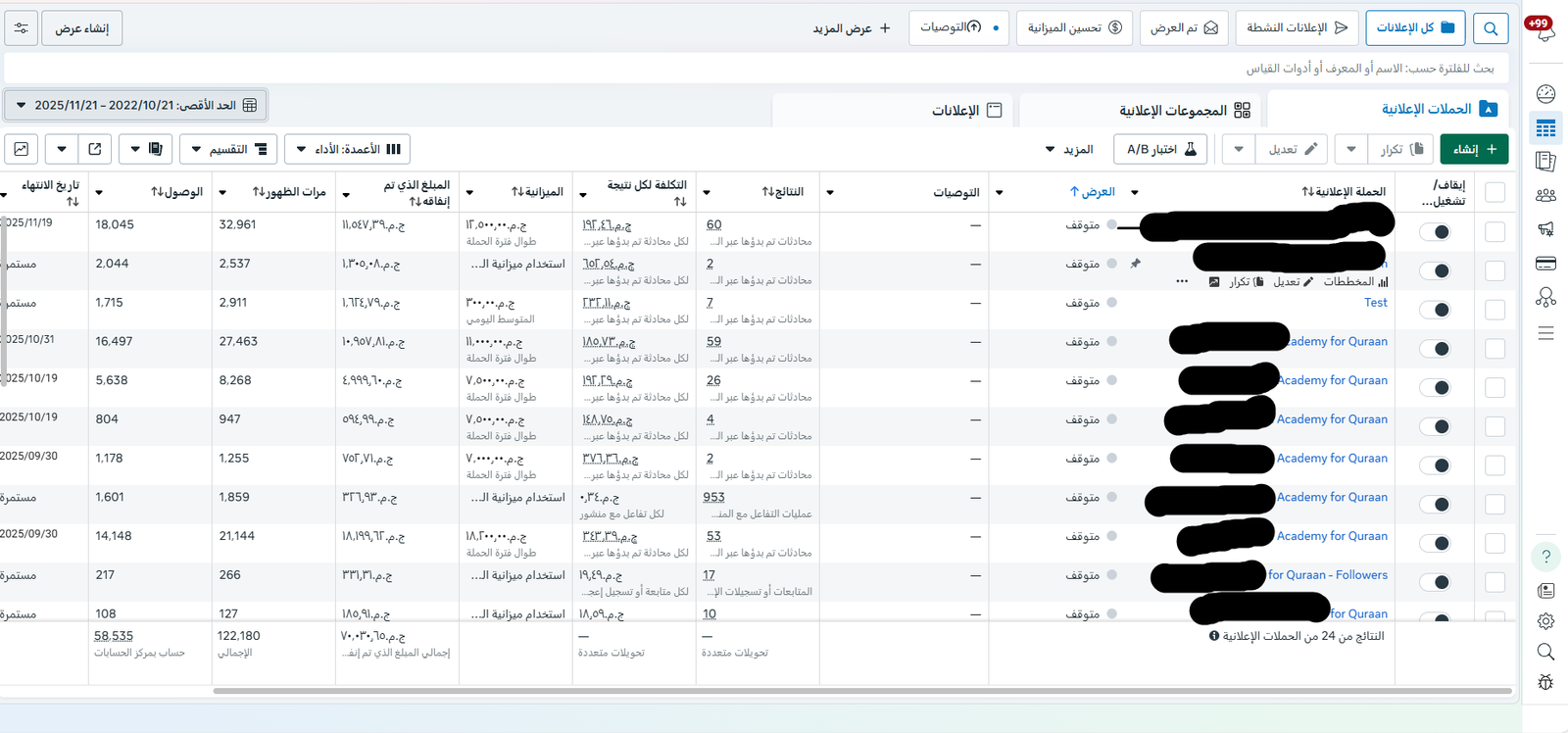The image size is (1568, 733).
Task: Select the Test campaign row checkbox
Action: (1494, 310)
